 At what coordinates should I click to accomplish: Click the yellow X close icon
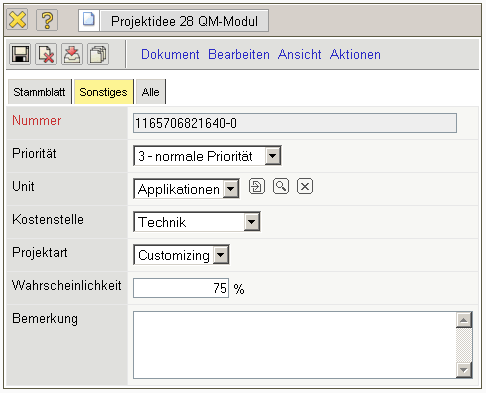tap(17, 20)
